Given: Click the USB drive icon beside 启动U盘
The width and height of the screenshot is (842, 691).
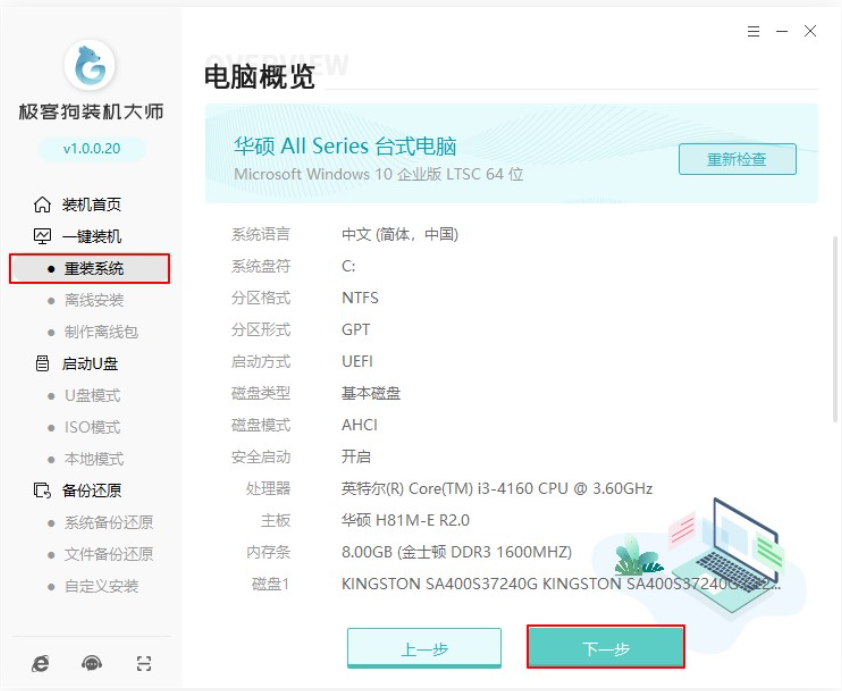Looking at the screenshot, I should pyautogui.click(x=42, y=363).
